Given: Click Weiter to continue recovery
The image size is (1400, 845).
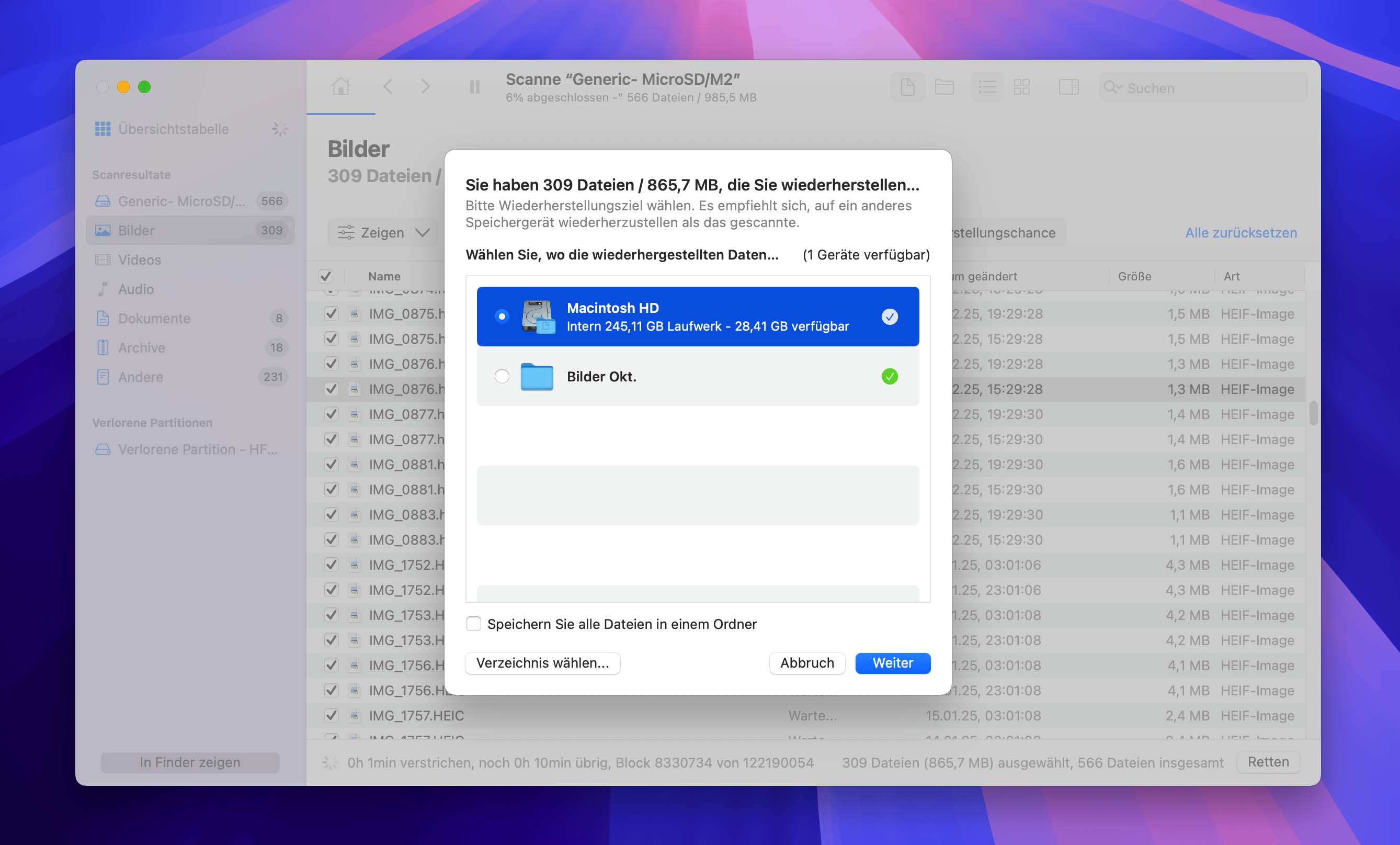Looking at the screenshot, I should [893, 663].
